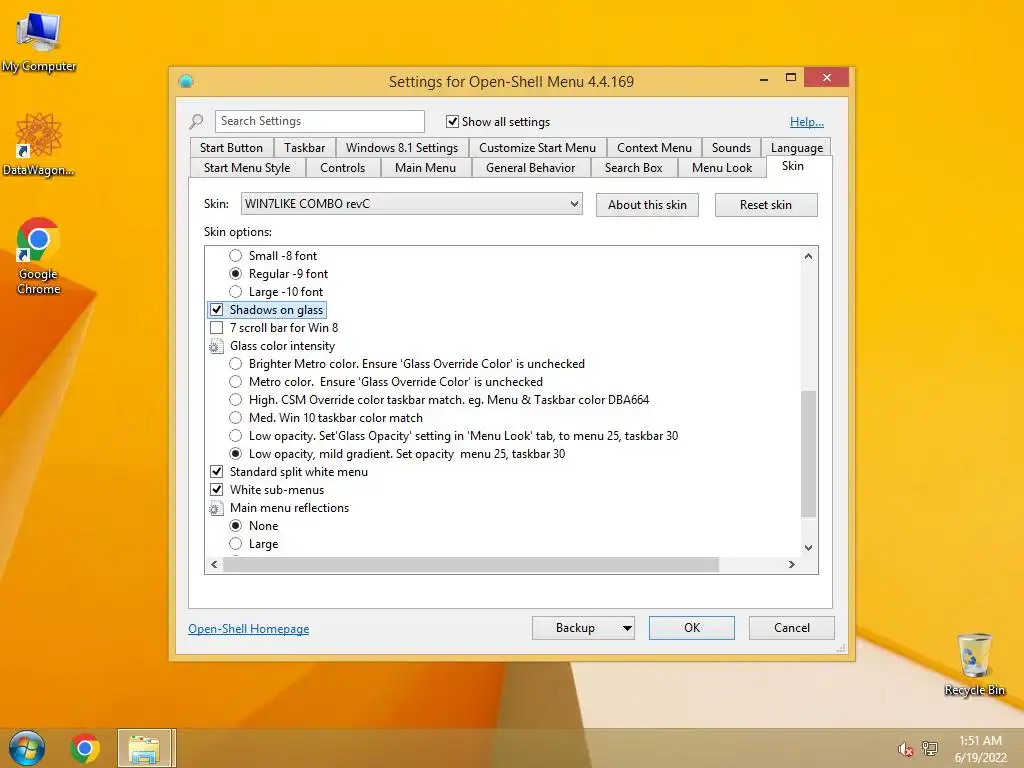Screen dimensions: 1024x768
Task: Open Menu Look tab
Action: [722, 168]
